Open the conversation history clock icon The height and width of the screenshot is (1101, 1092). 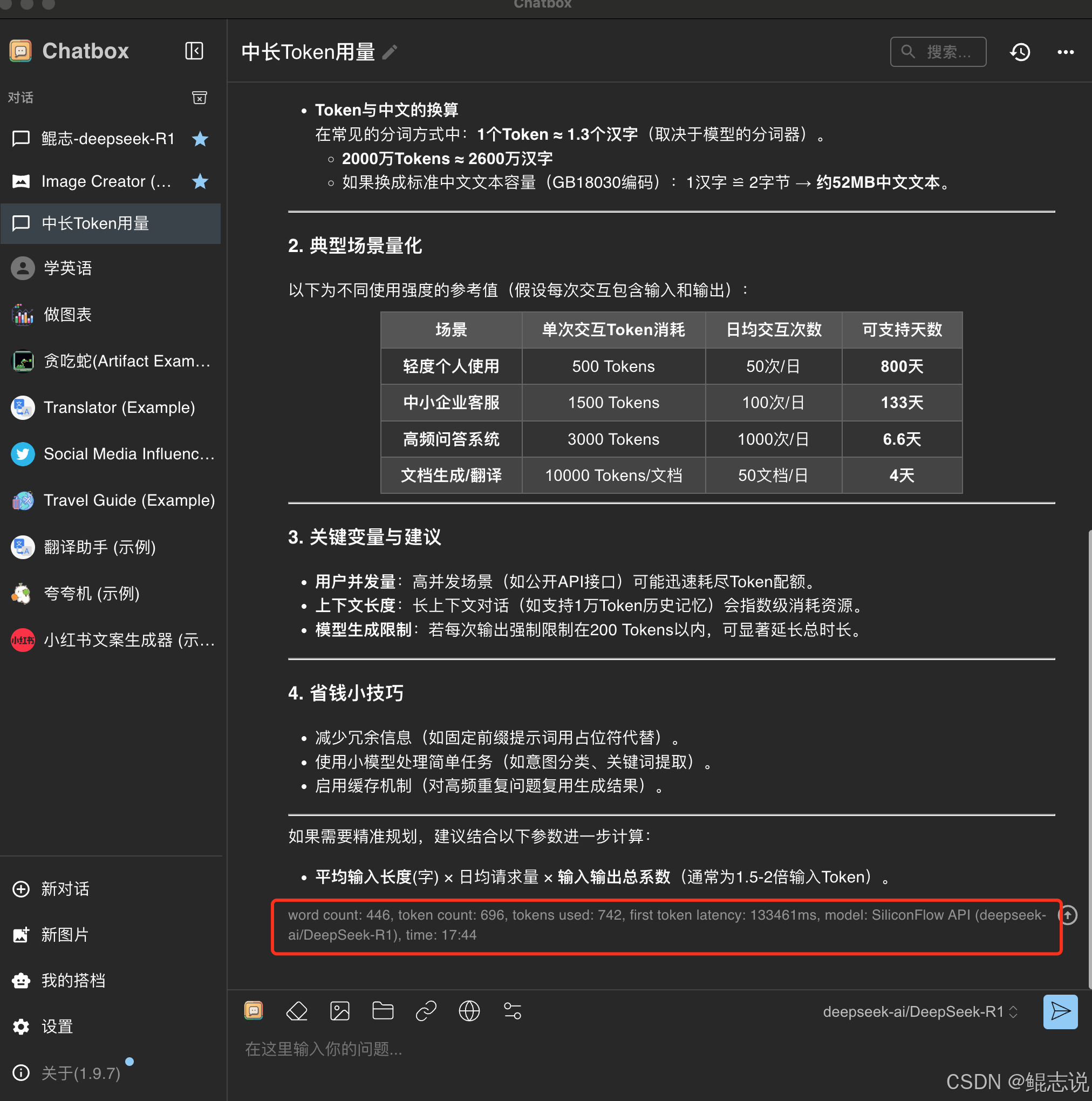(1020, 52)
